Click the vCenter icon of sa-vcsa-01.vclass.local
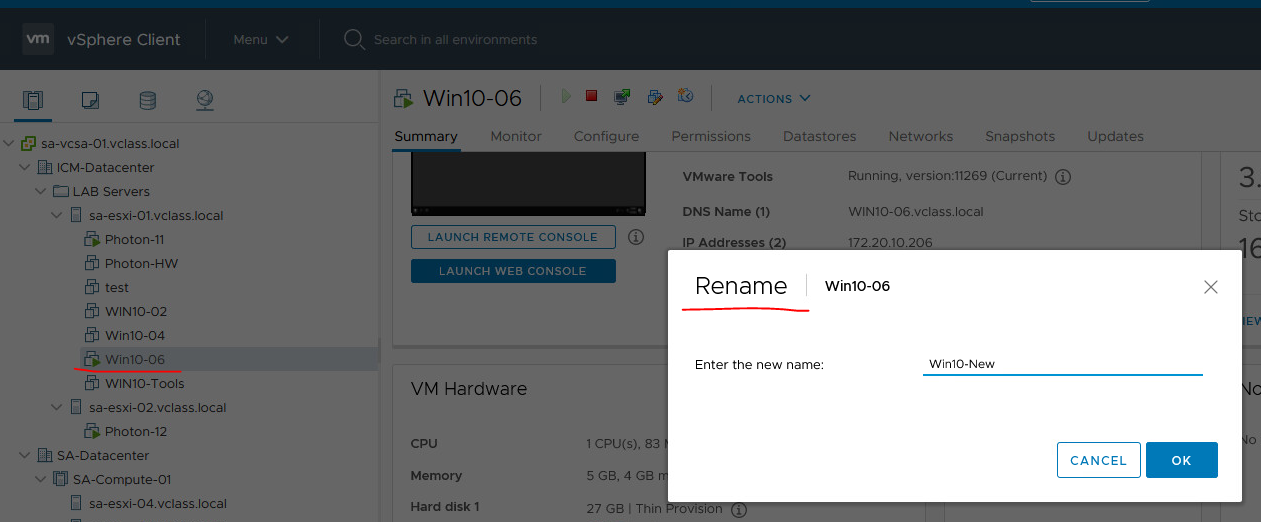 (x=29, y=143)
